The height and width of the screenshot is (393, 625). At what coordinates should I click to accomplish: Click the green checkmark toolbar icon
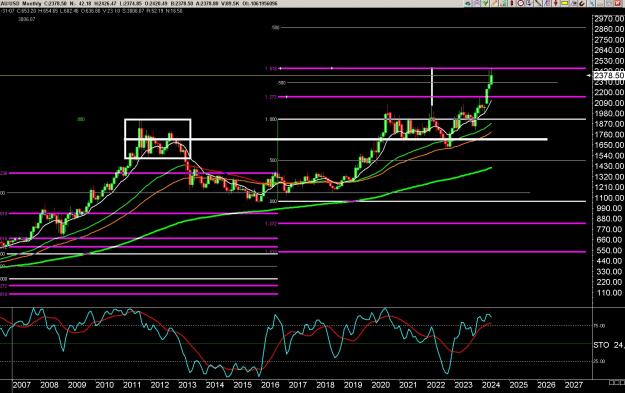485,3
